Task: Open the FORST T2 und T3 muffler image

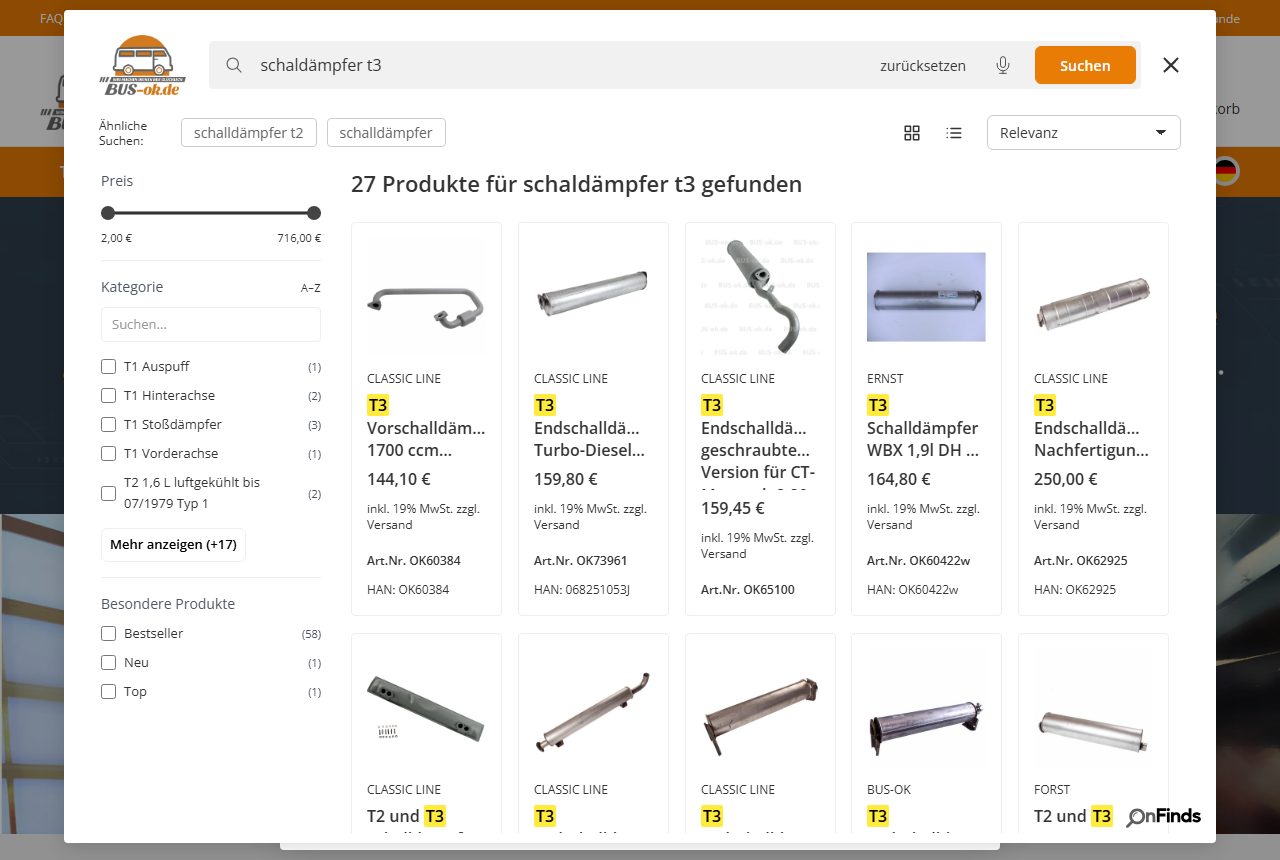Action: (1093, 708)
